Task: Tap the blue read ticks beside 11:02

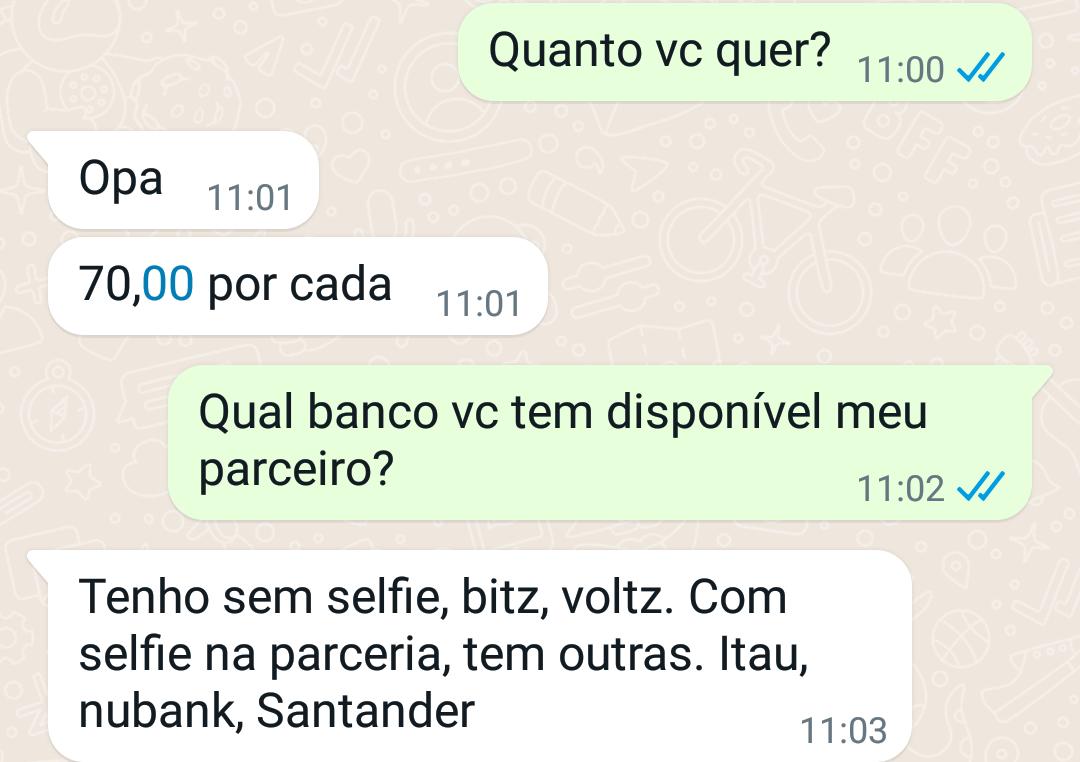Action: [x=982, y=487]
